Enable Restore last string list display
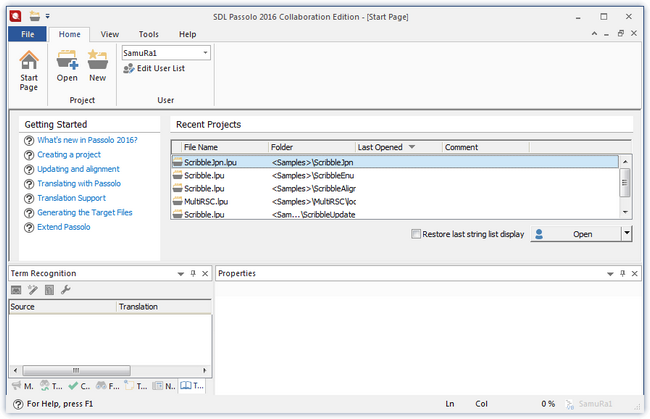This screenshot has height=419, width=650. [416, 234]
